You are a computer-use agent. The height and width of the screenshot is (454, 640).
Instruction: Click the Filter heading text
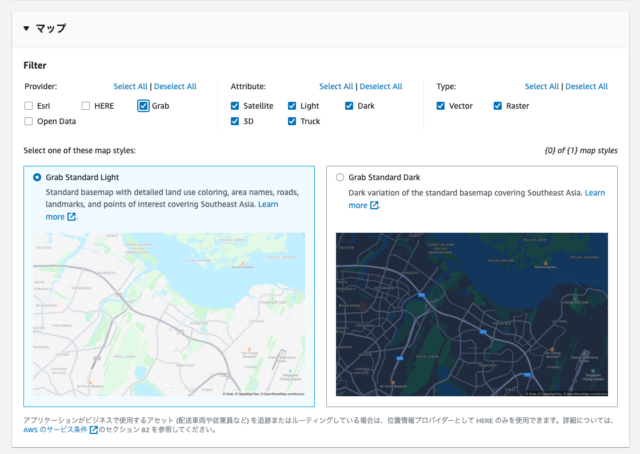(35, 65)
